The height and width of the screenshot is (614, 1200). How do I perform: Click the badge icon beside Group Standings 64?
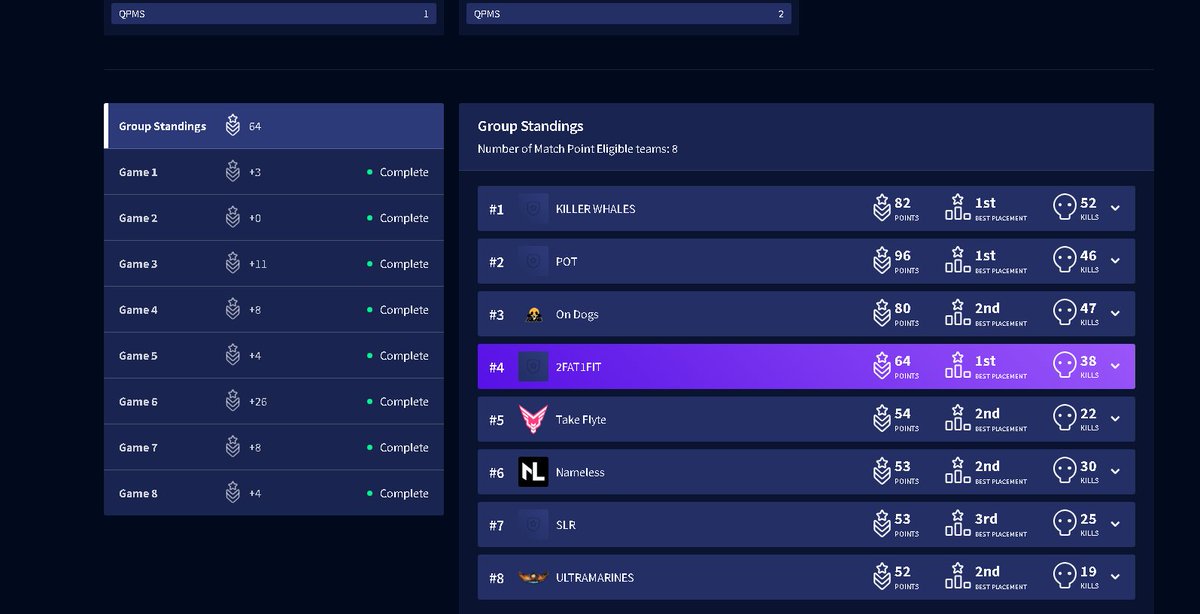(x=233, y=126)
